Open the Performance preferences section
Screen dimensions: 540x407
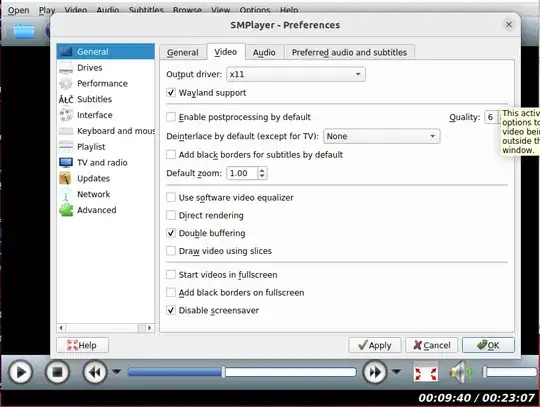pos(105,83)
